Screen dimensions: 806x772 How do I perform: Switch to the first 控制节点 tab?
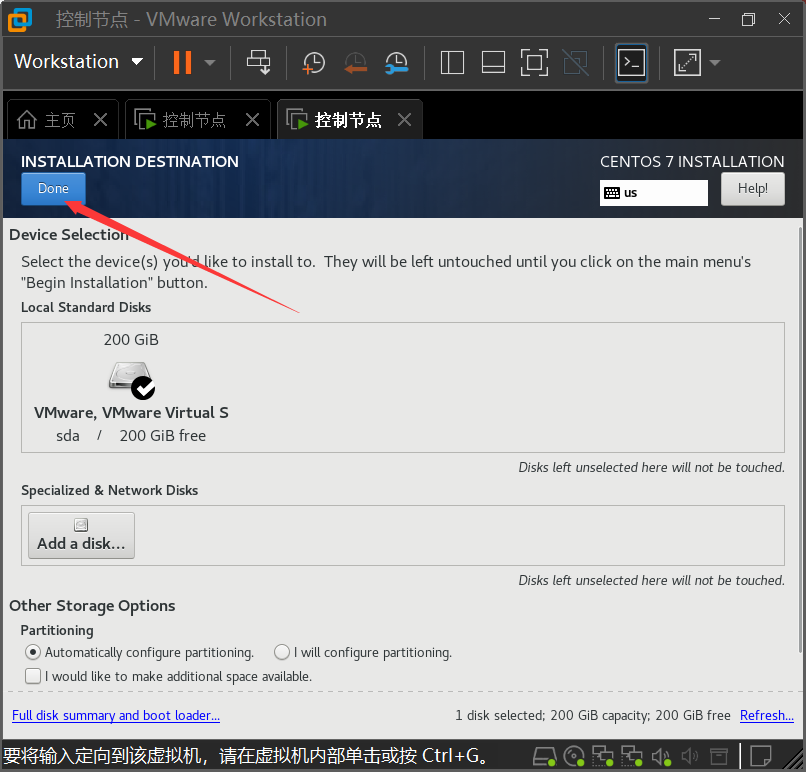[x=193, y=120]
